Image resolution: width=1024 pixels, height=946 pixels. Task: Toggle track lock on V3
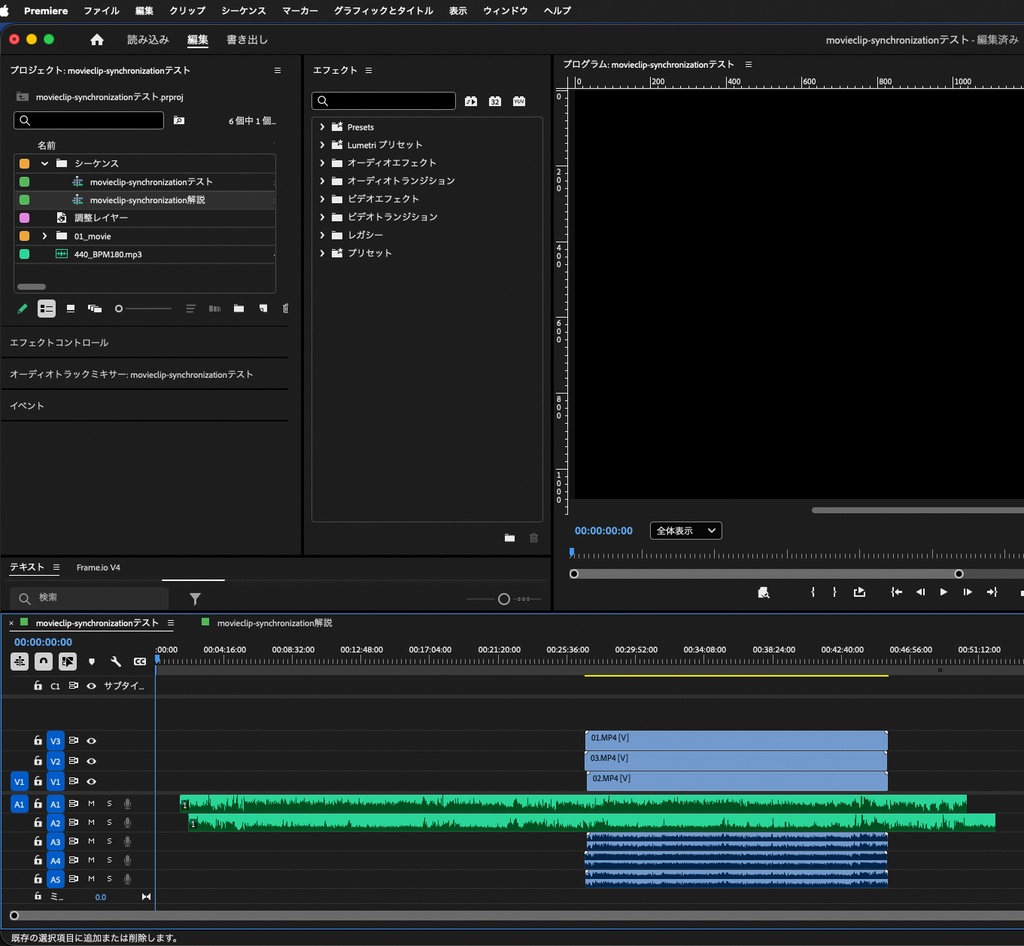(38, 740)
